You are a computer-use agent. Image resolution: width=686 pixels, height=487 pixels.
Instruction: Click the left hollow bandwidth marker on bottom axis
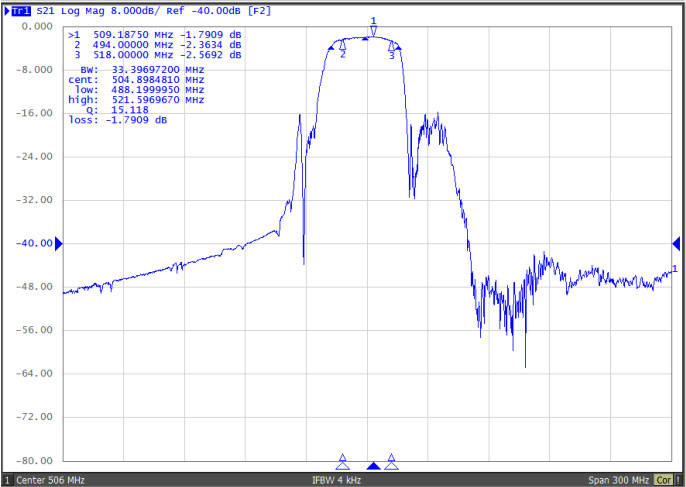[x=343, y=462]
